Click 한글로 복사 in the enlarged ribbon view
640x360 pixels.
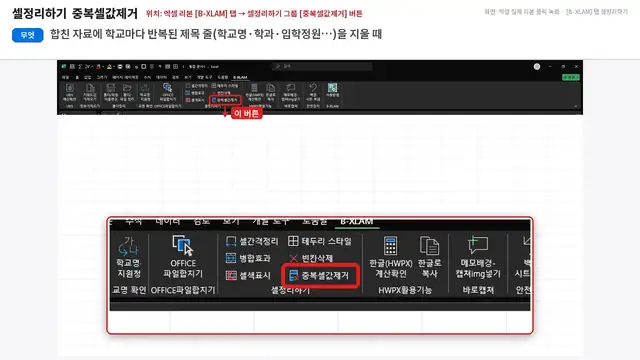tap(429, 257)
